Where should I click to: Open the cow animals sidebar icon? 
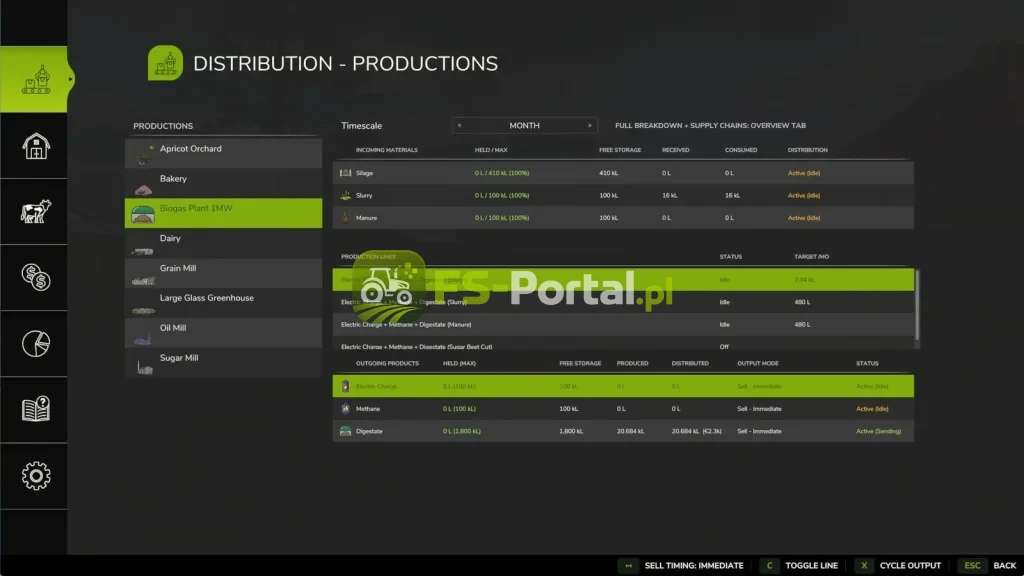pyautogui.click(x=35, y=212)
